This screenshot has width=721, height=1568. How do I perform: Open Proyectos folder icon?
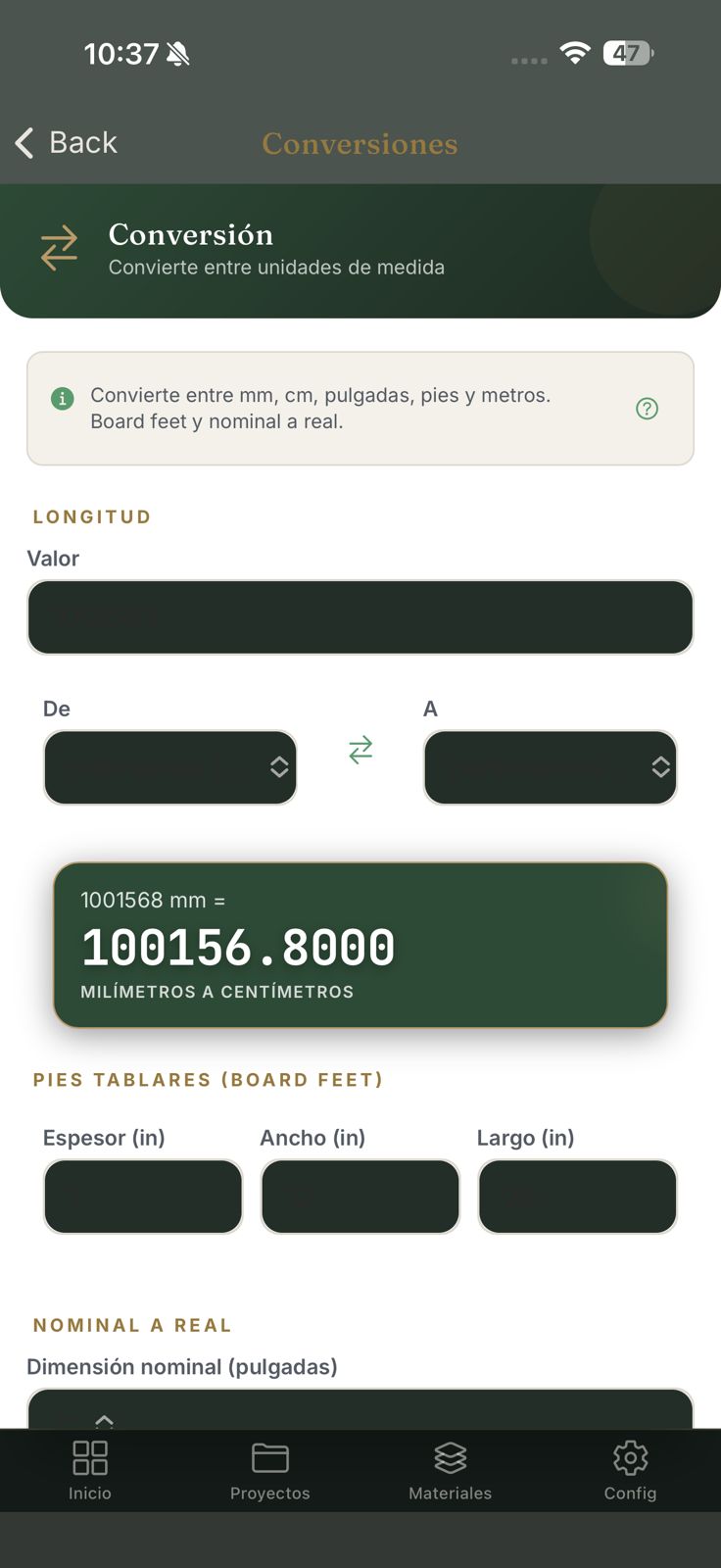270,1457
